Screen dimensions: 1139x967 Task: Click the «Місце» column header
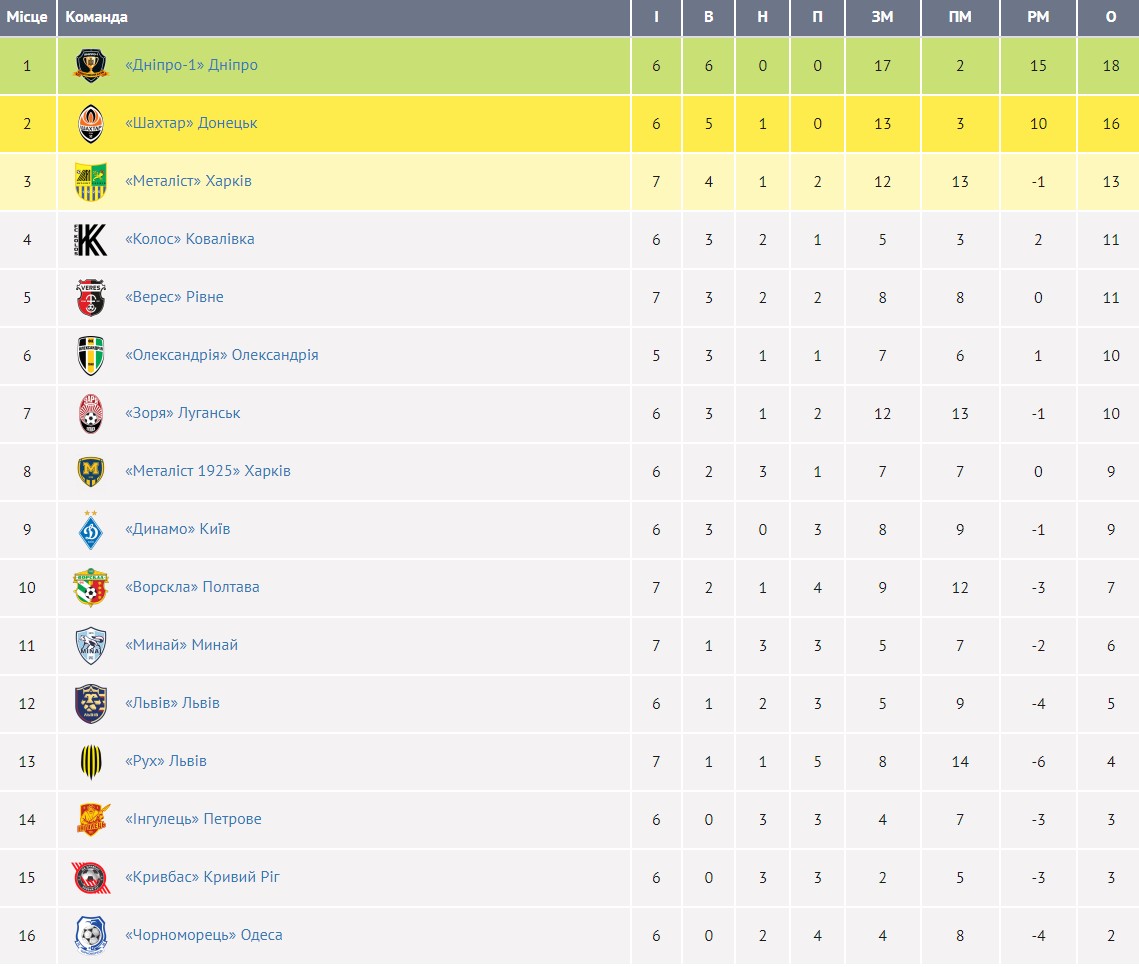coord(27,17)
